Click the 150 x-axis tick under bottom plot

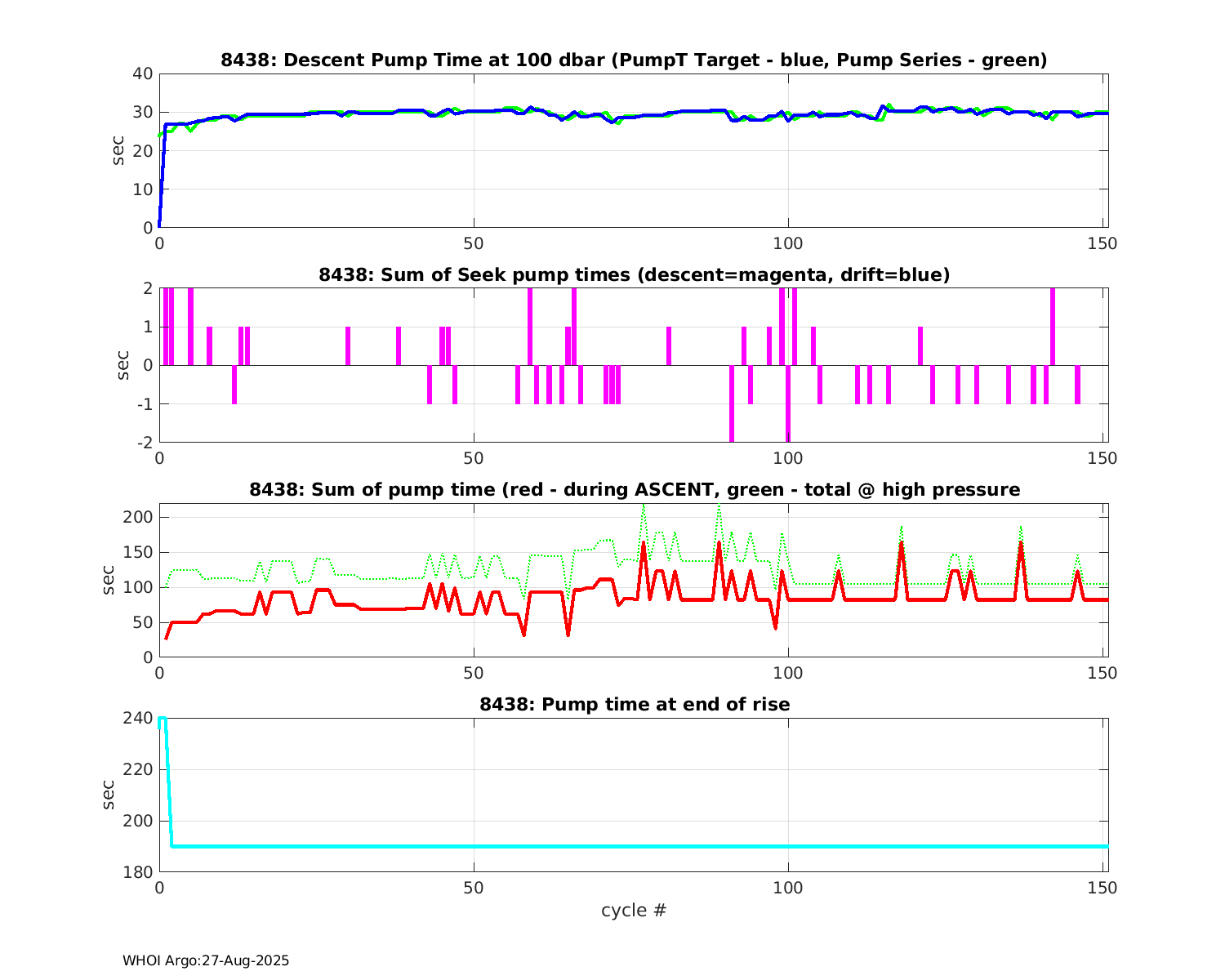[1102, 887]
